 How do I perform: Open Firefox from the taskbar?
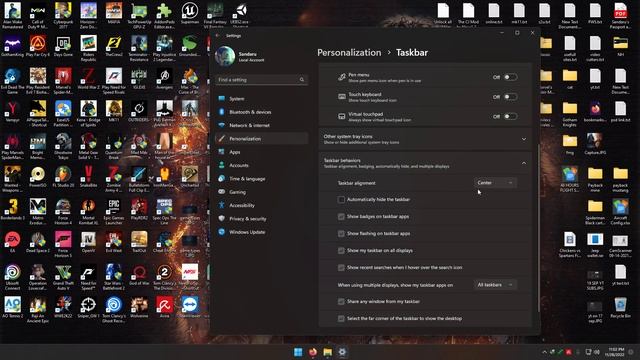[313, 352]
